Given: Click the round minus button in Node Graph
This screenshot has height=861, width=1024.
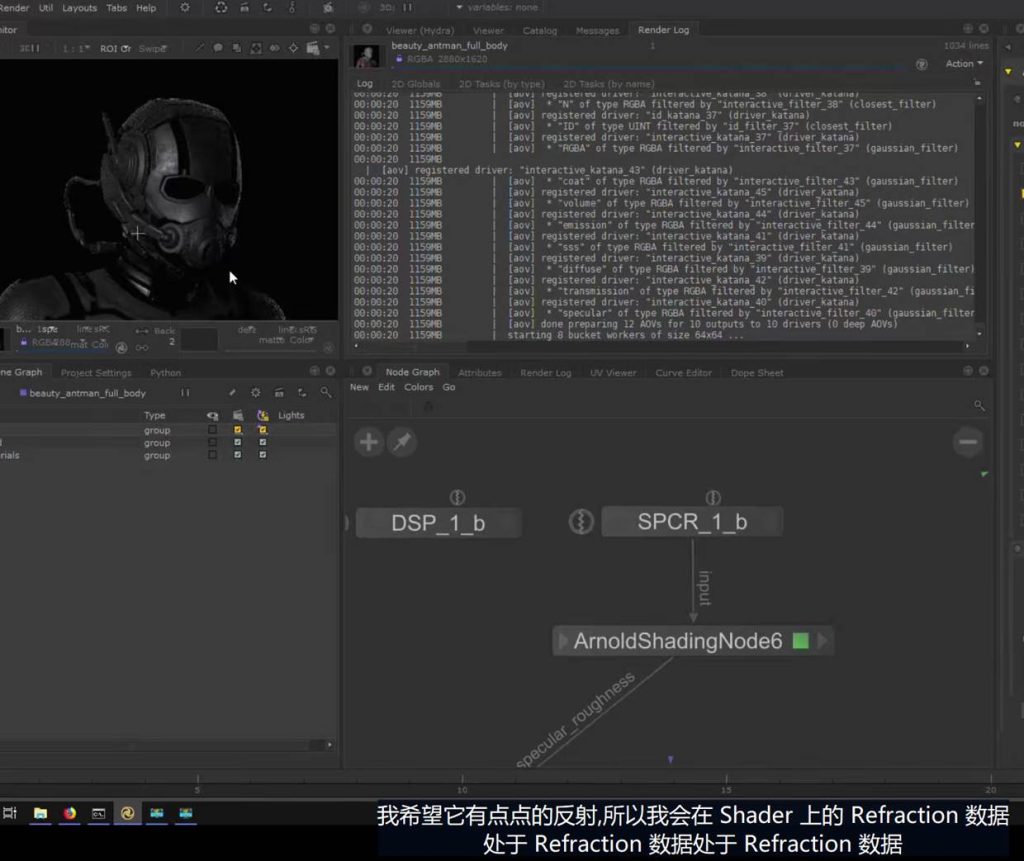Looking at the screenshot, I should coord(967,442).
